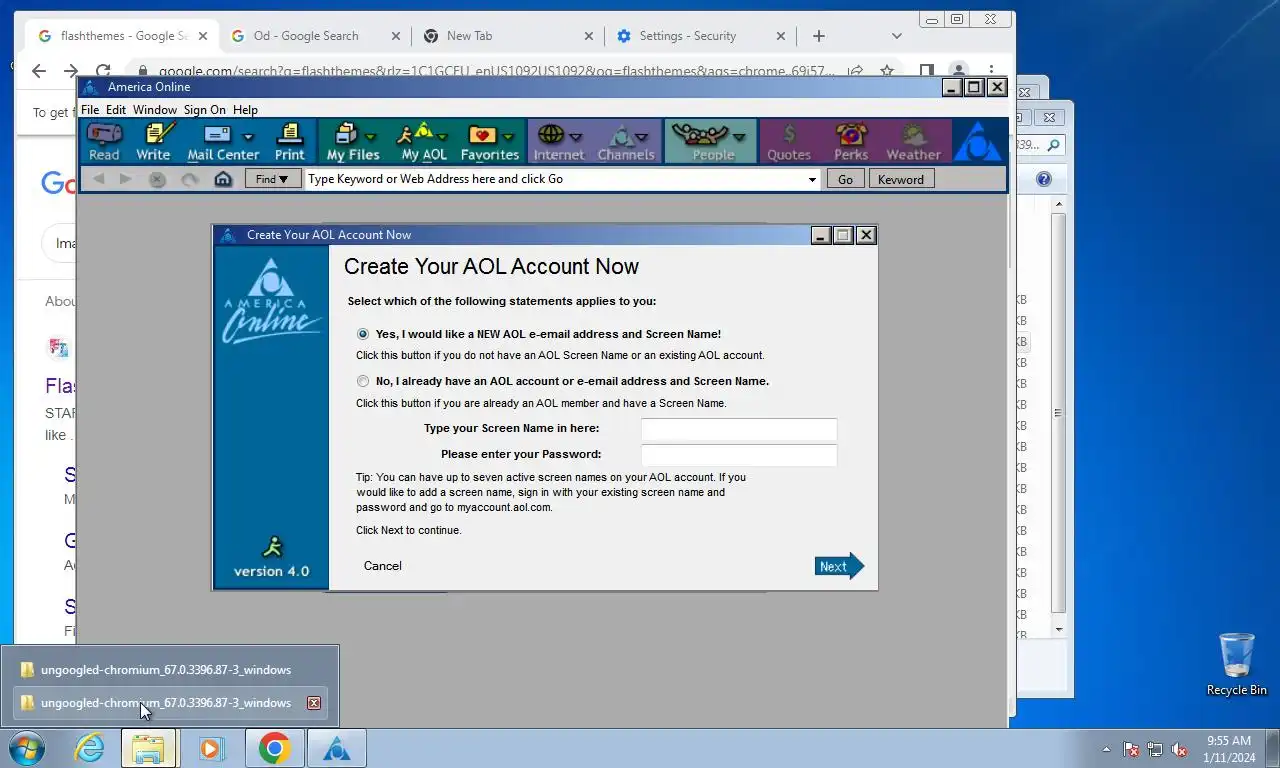Image resolution: width=1280 pixels, height=768 pixels.
Task: Select first ungoogled-chromium window preview
Action: click(x=169, y=670)
